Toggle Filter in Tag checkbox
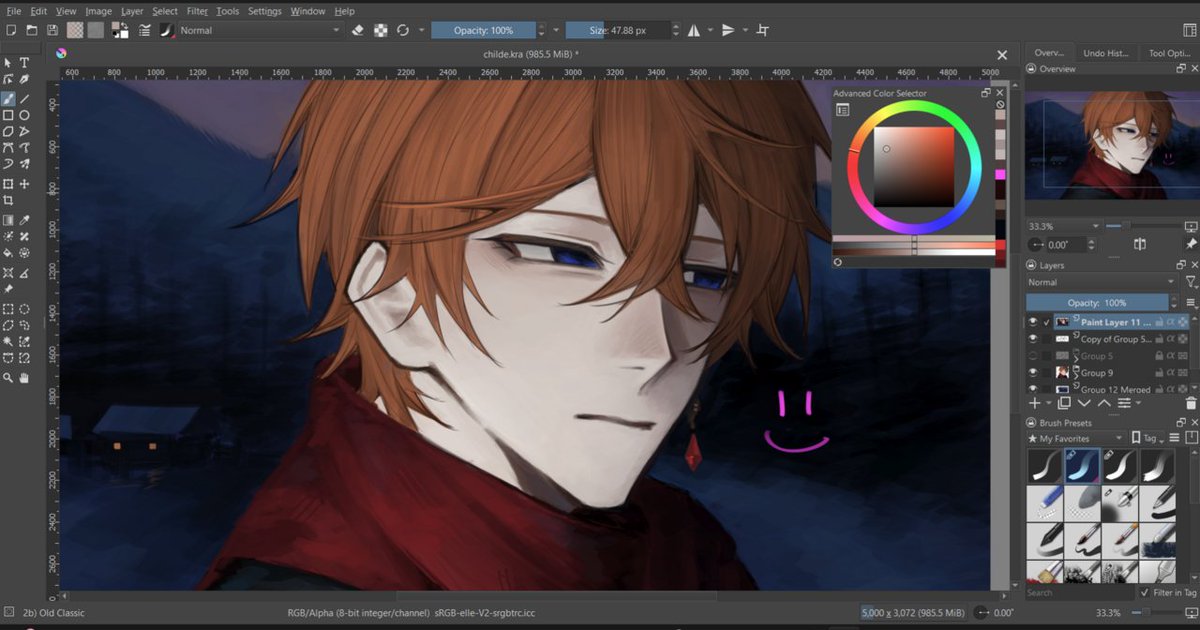1200x630 pixels. point(1145,593)
